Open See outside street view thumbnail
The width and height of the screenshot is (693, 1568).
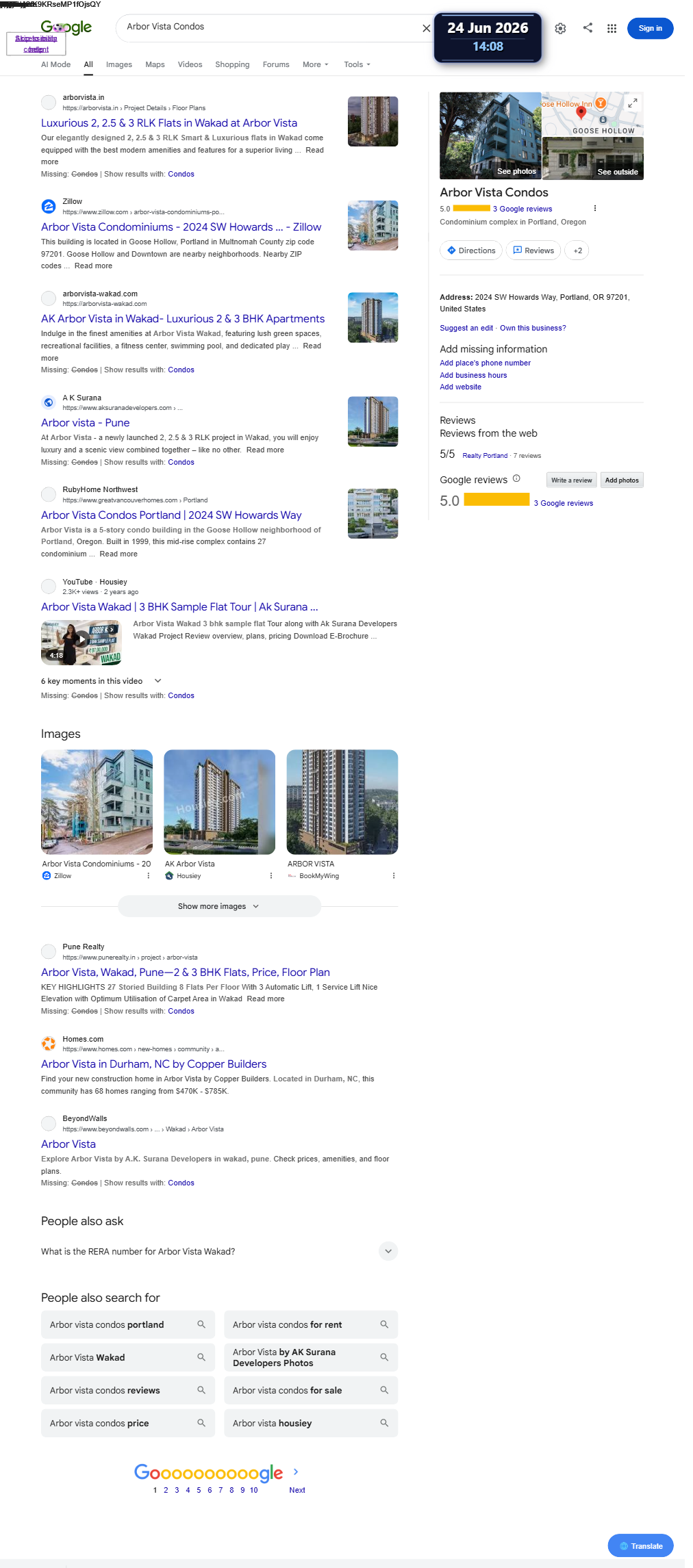[593, 158]
